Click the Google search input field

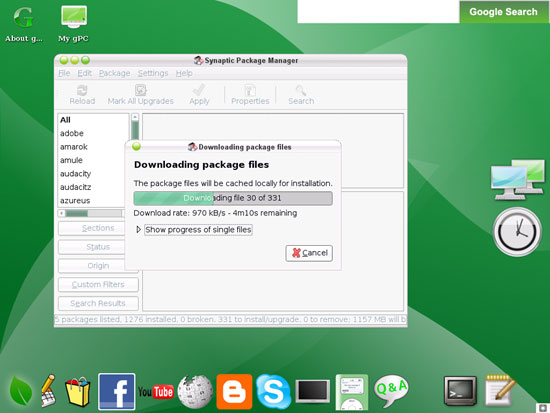click(x=378, y=12)
